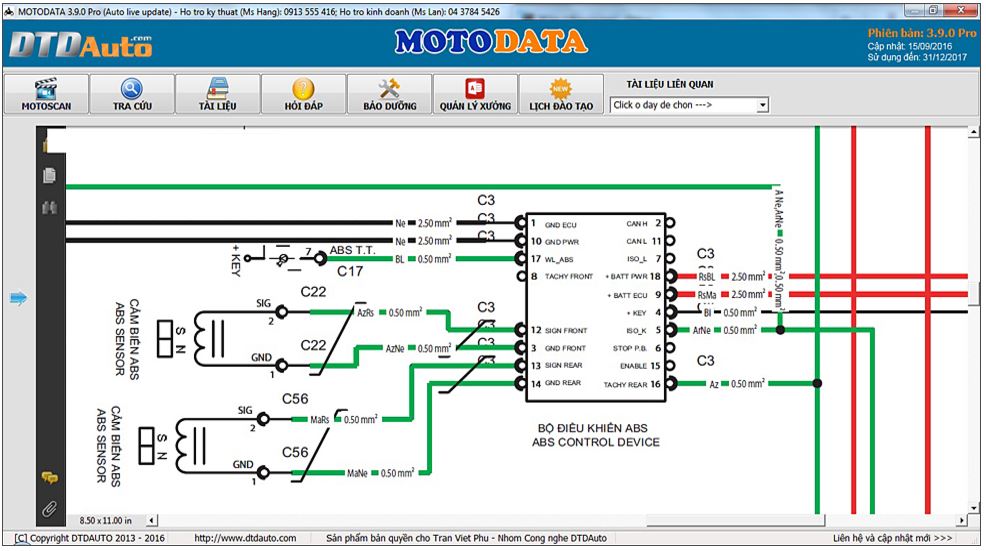Click 'ISO_K' pin 5 label
This screenshot has width=986, height=551.
pyautogui.click(x=636, y=331)
